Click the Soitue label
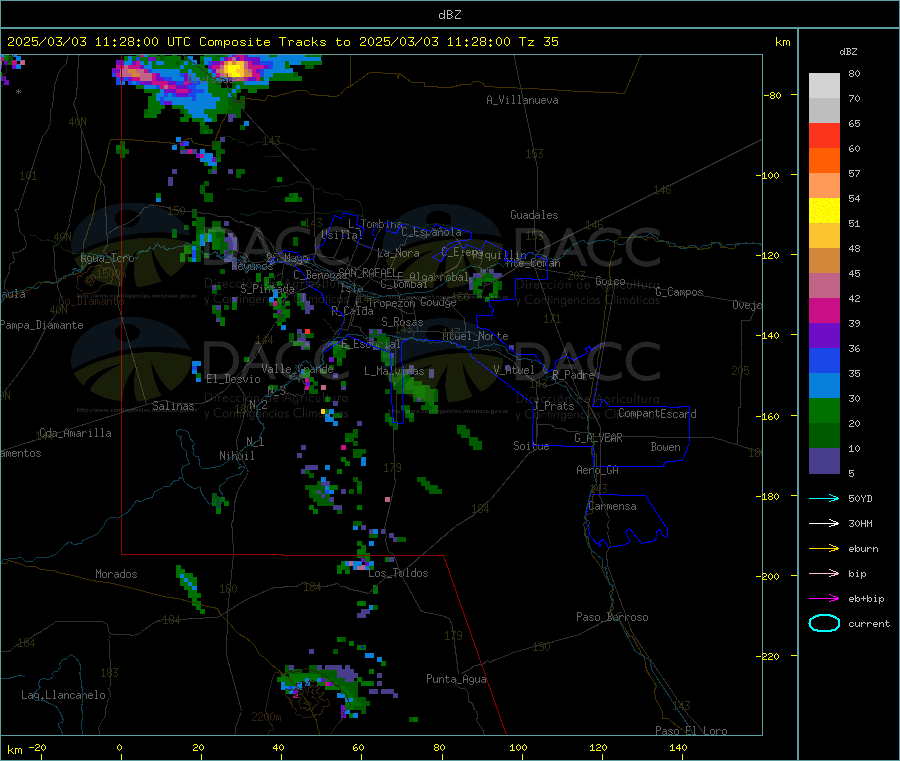Viewport: 900px width, 761px height. 531,446
